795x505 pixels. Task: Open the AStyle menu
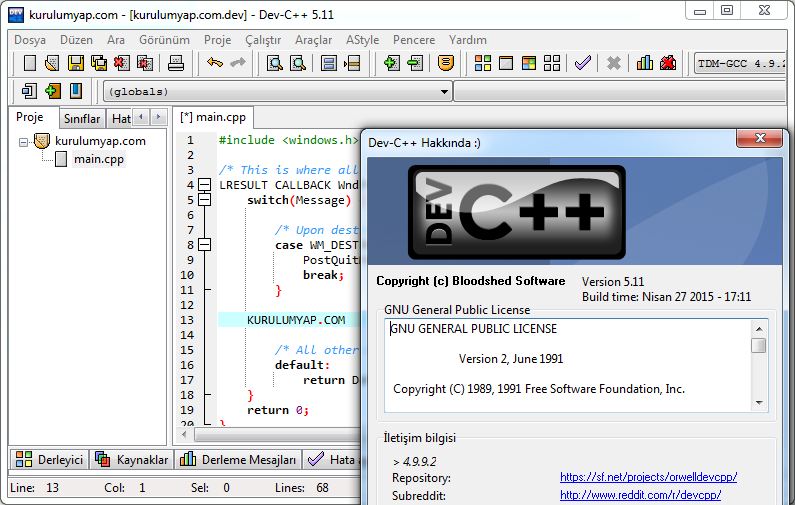[x=363, y=40]
